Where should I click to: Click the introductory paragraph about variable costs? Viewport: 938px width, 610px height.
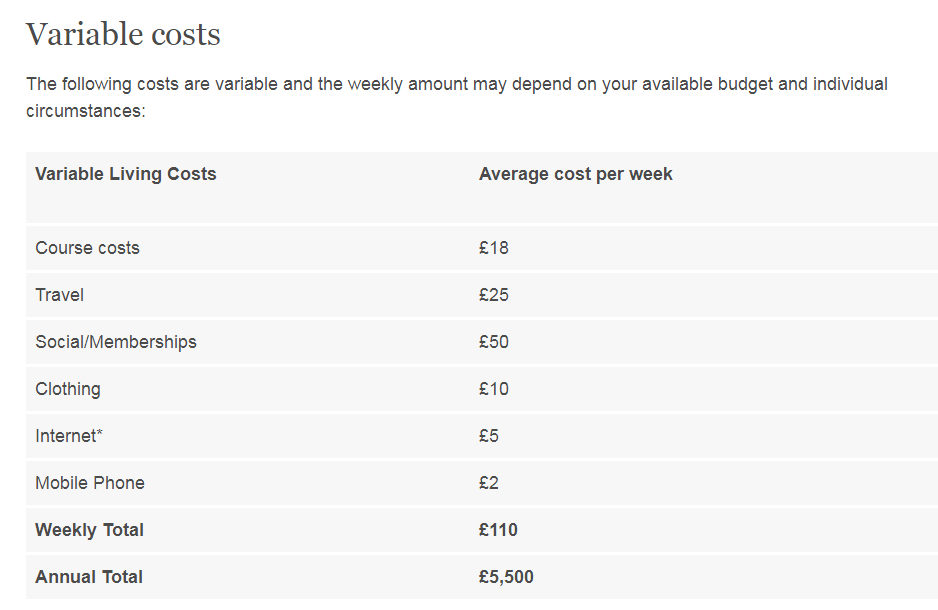(456, 97)
